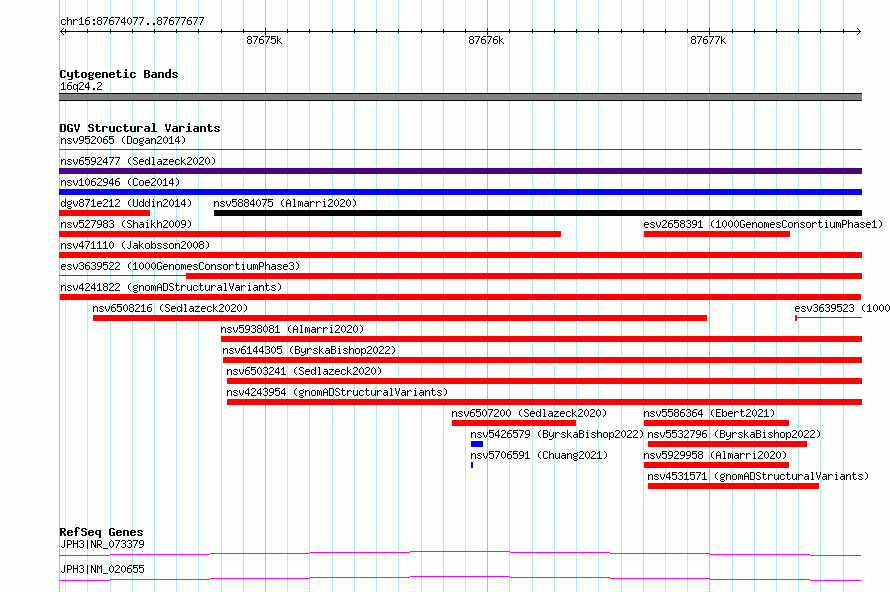Click the red bar under nsv6507200
Image resolution: width=890 pixels, height=592 pixels.
coord(514,423)
